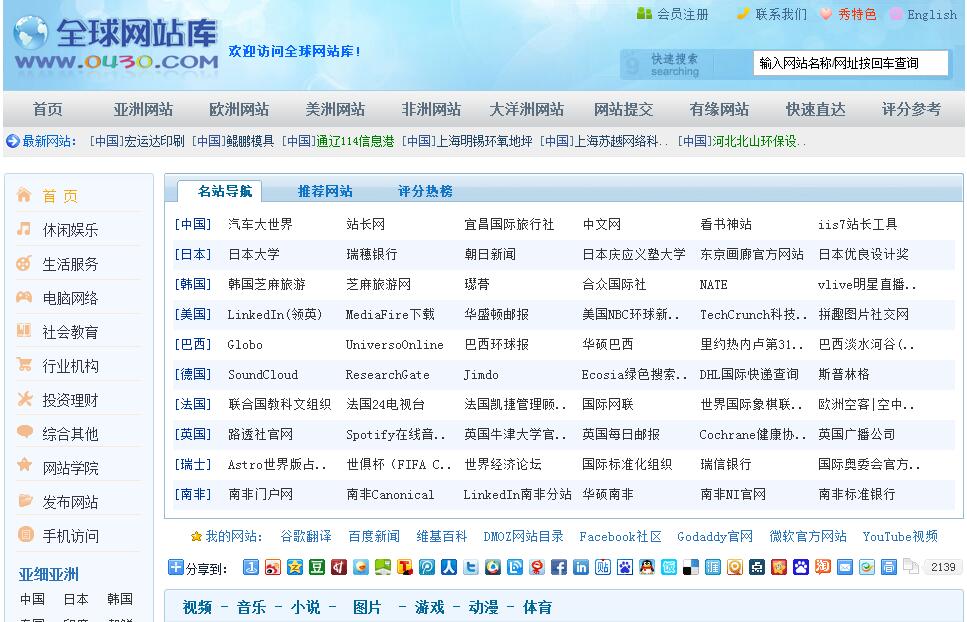Open 亚洲网站 in the top navigation bar
Screen dimensions: 967x622
tap(143, 109)
